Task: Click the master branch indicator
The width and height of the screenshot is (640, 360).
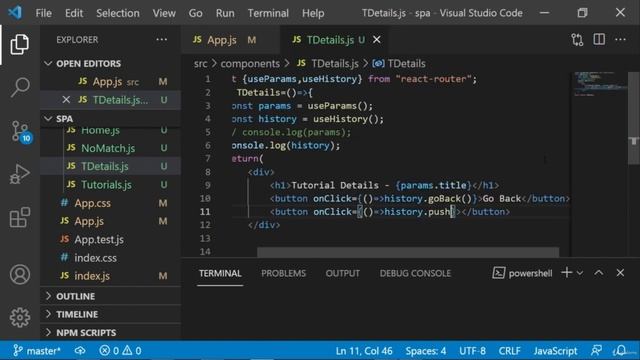Action: 37,351
